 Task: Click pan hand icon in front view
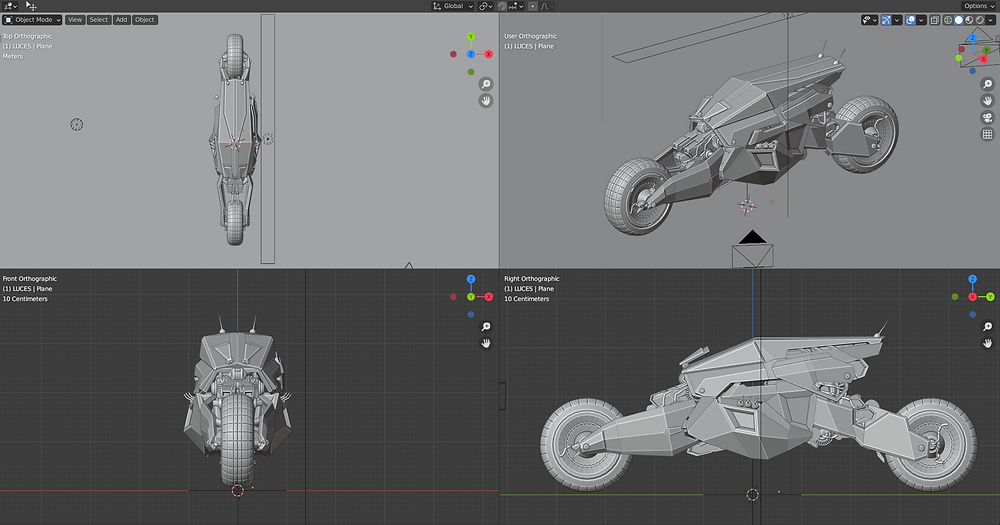(x=486, y=343)
